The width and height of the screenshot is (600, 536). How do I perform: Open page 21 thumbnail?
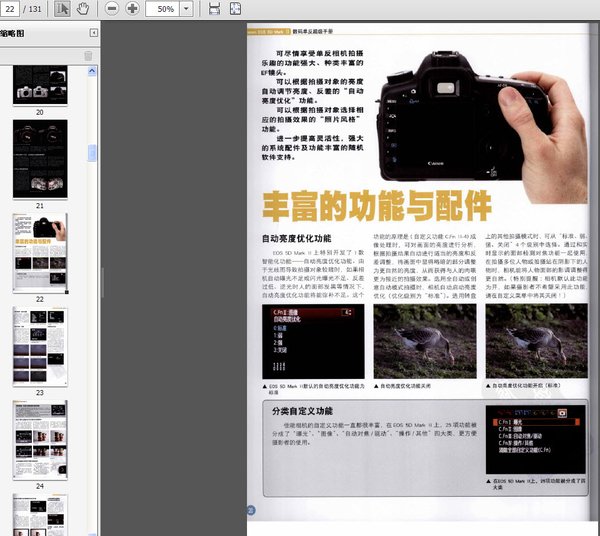click(40, 159)
